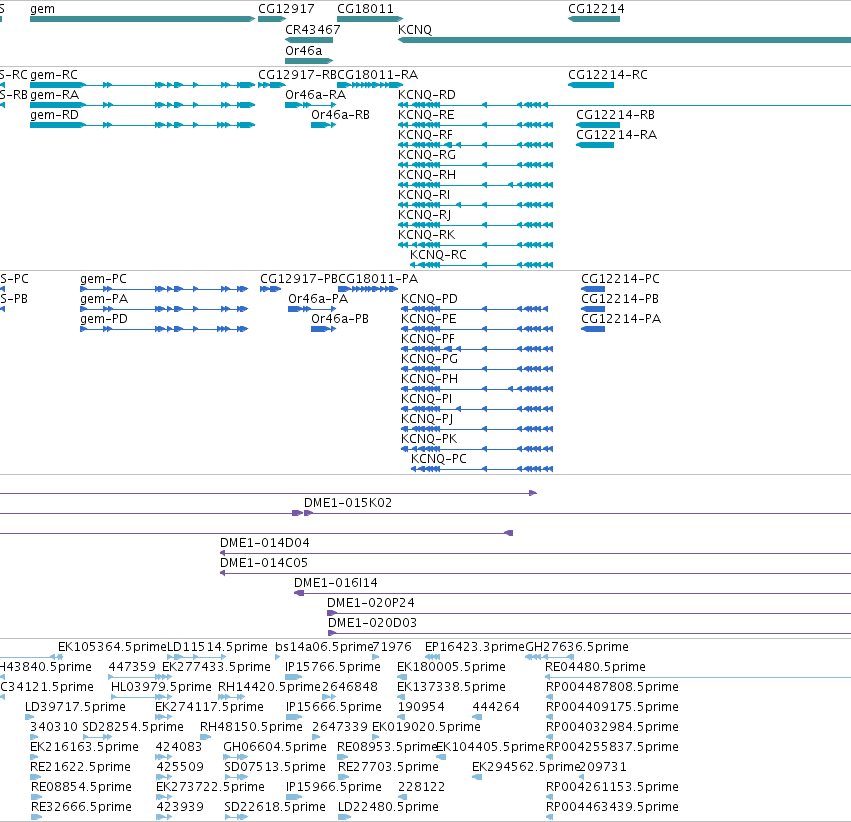Select the CG12214 gene label

[x=596, y=9]
